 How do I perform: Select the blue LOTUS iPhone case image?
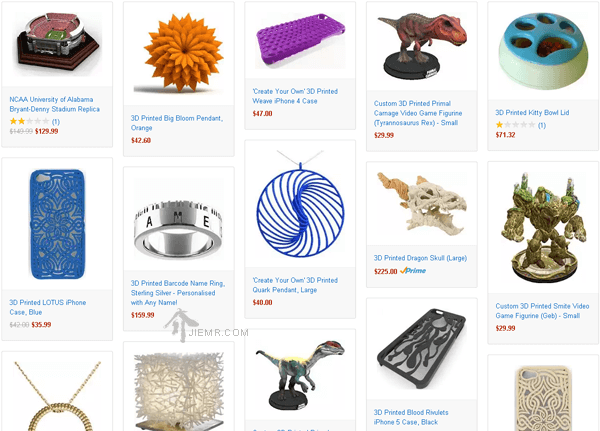click(x=57, y=224)
